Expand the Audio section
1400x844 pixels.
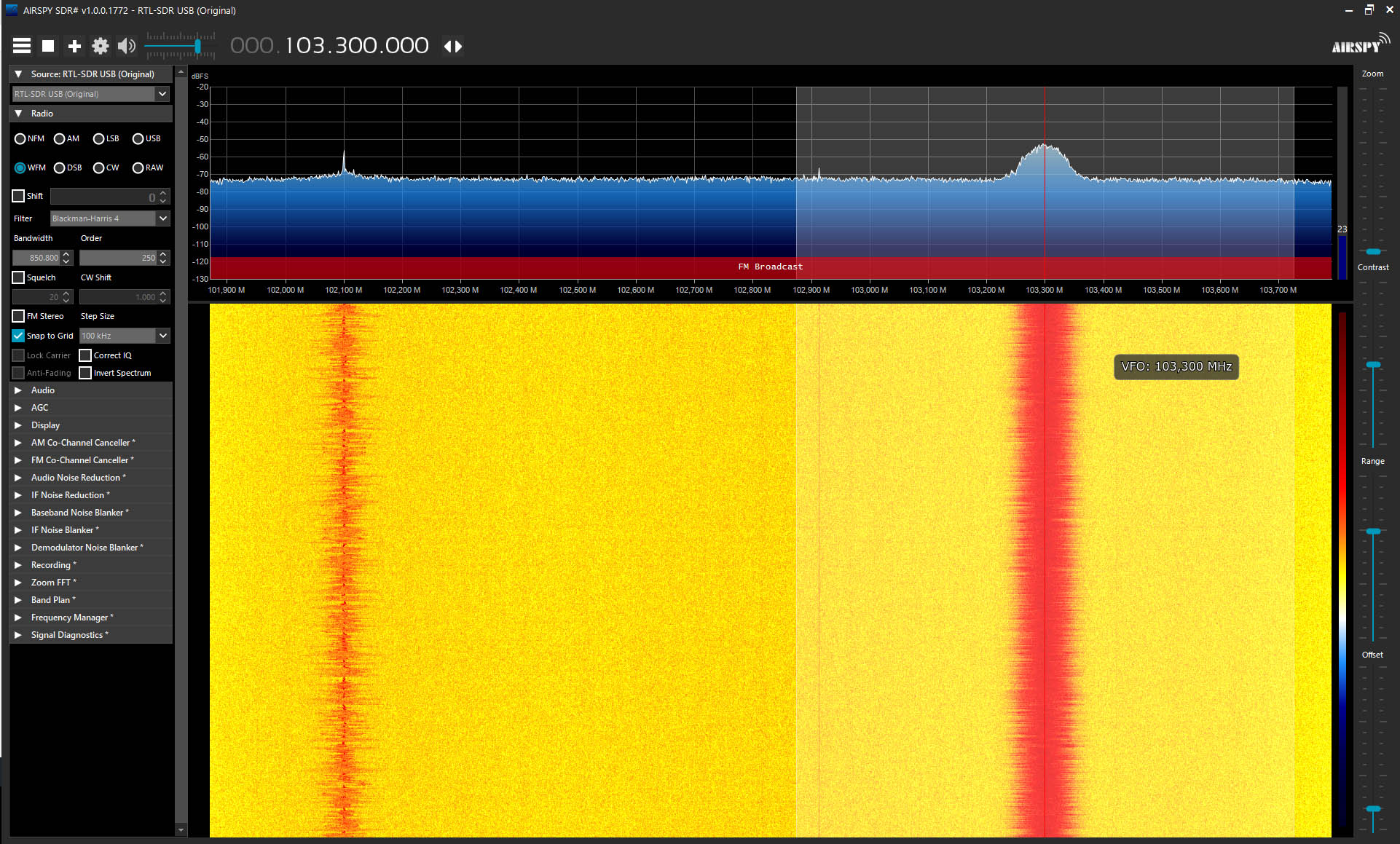pos(91,390)
